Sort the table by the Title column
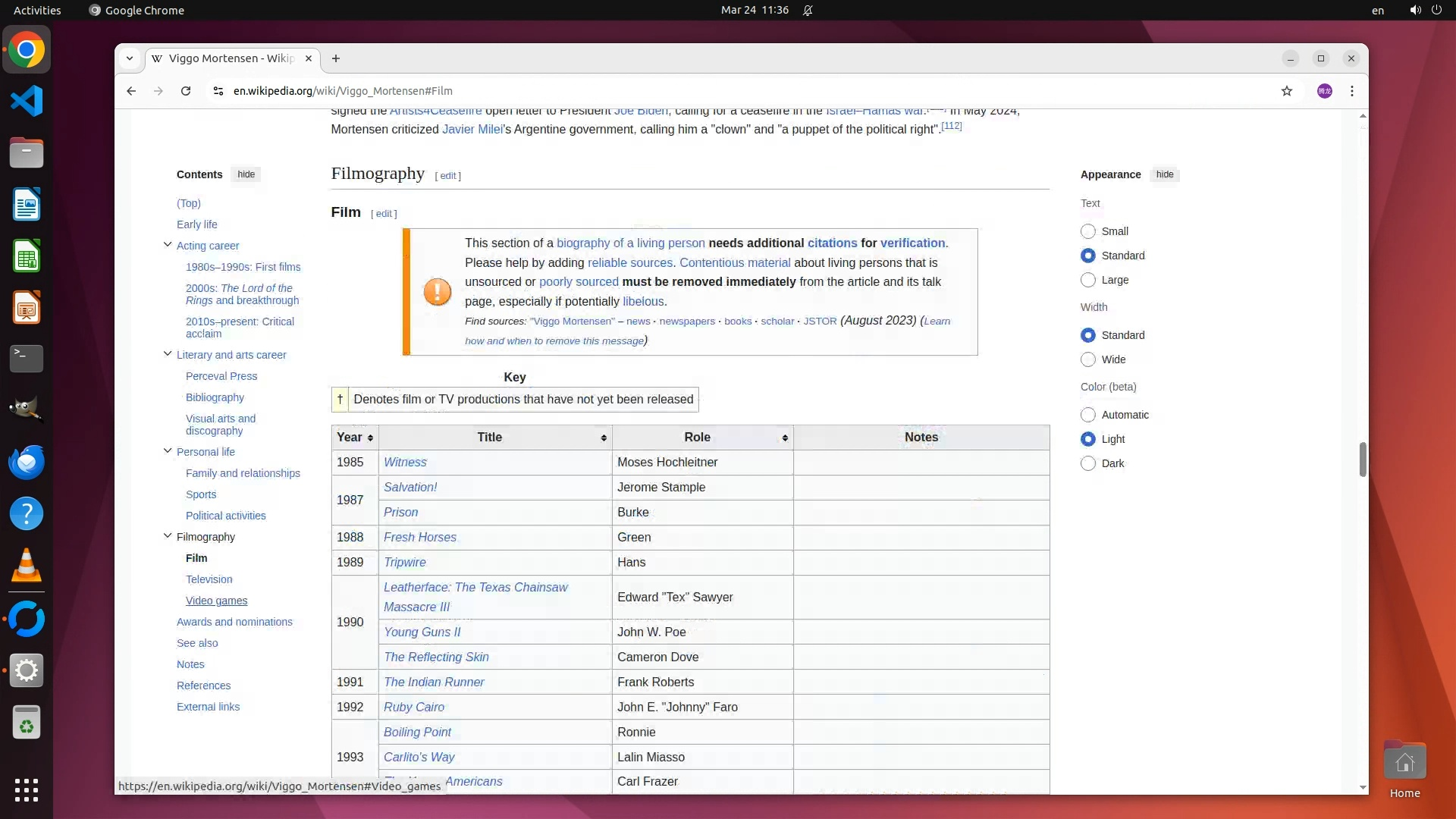 coord(604,438)
